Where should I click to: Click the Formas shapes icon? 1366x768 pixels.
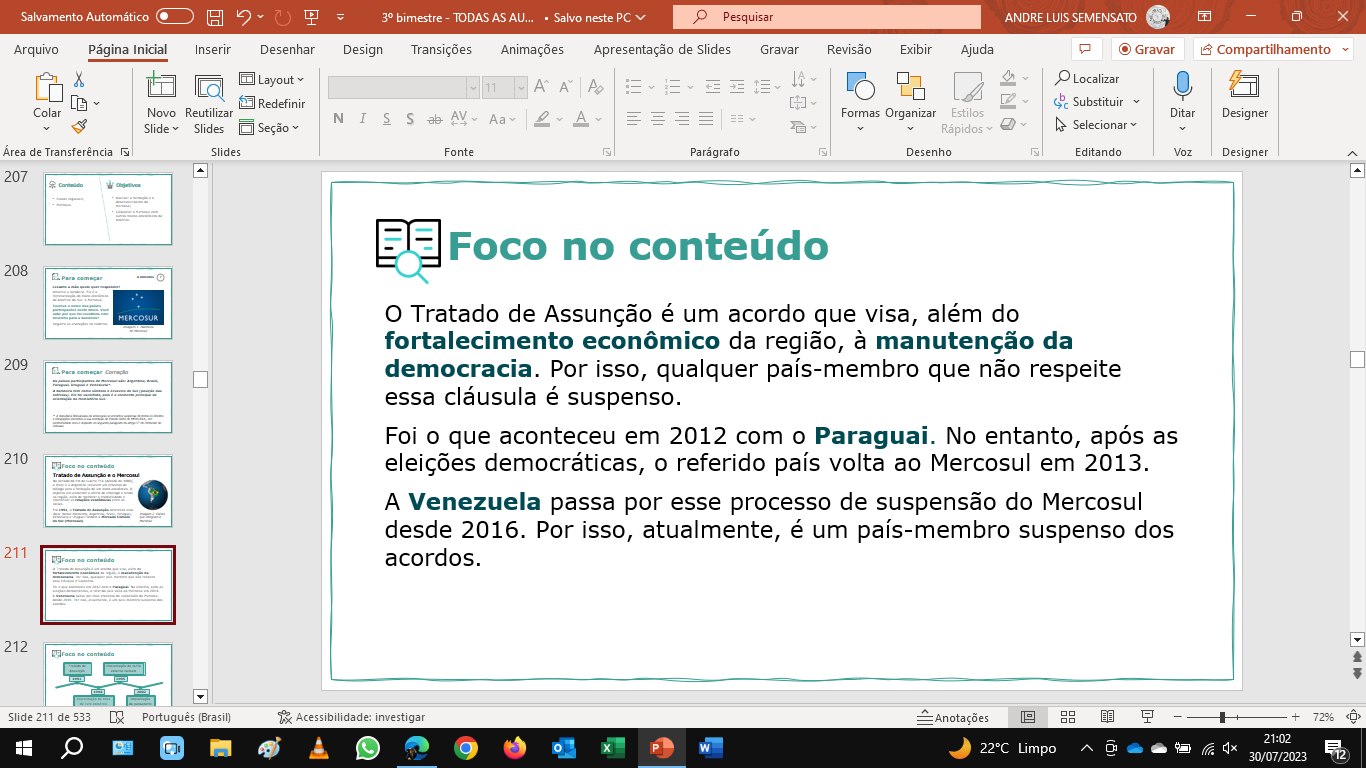tap(860, 87)
